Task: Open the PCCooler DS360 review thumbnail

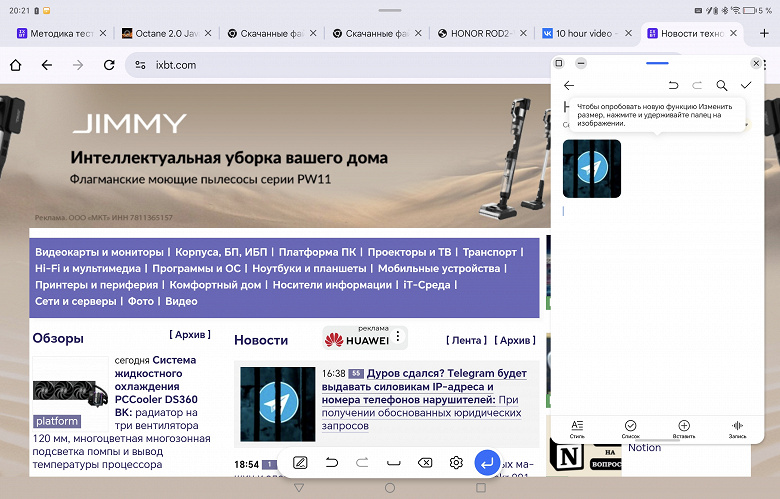Action: click(x=70, y=393)
